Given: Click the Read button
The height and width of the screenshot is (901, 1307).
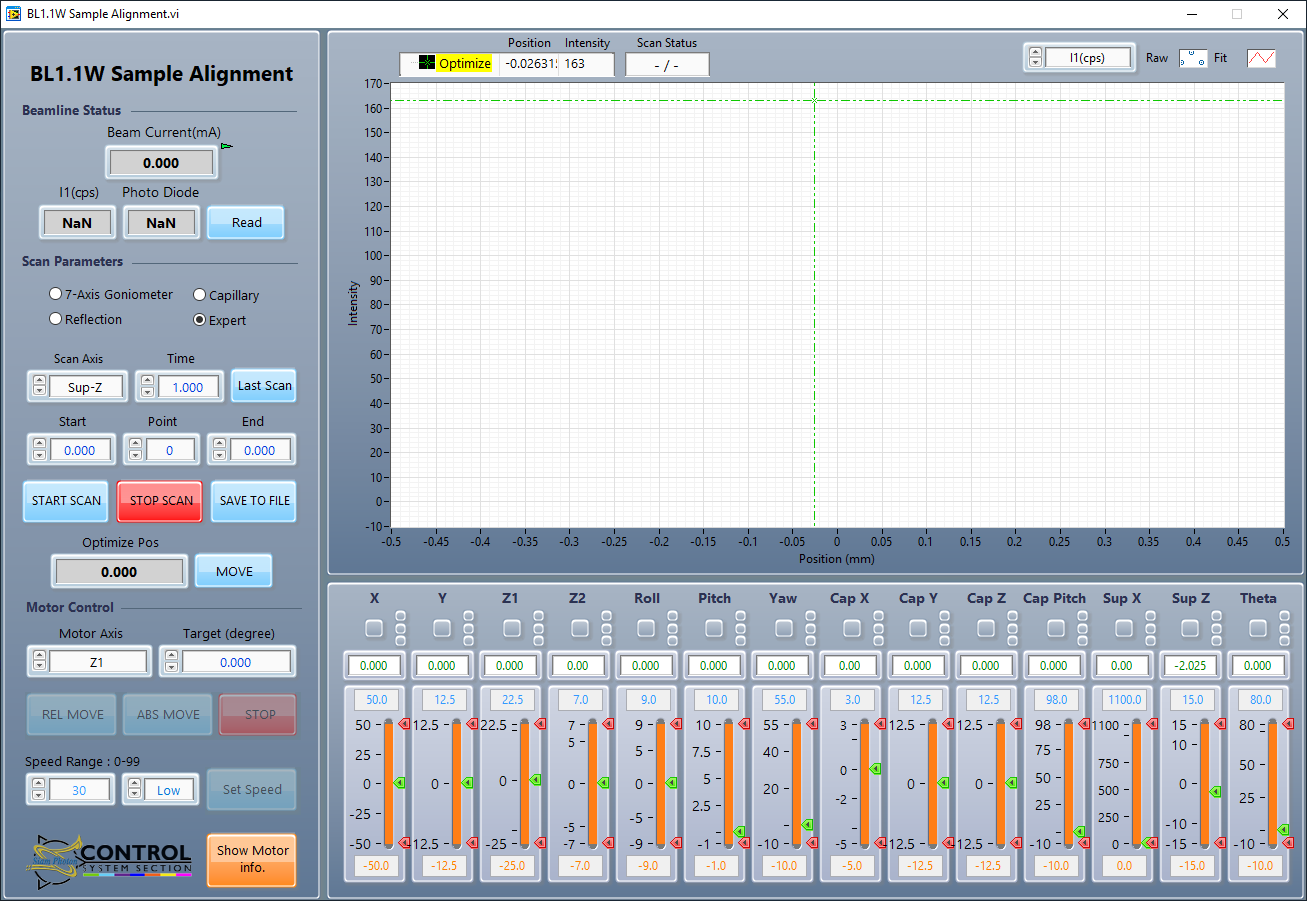Looking at the screenshot, I should point(246,222).
